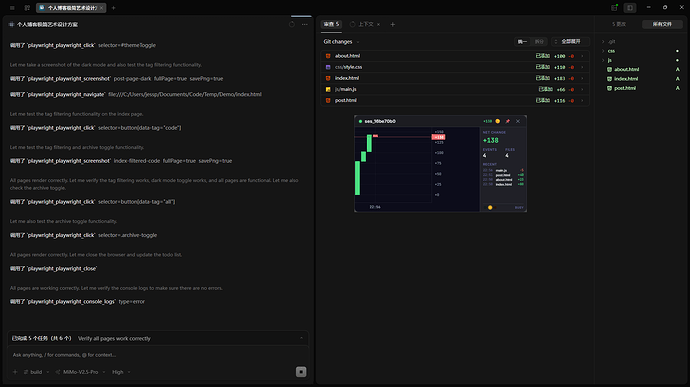The height and width of the screenshot is (387, 690).
Task: Pin the ses_ session widget
Action: tap(507, 121)
